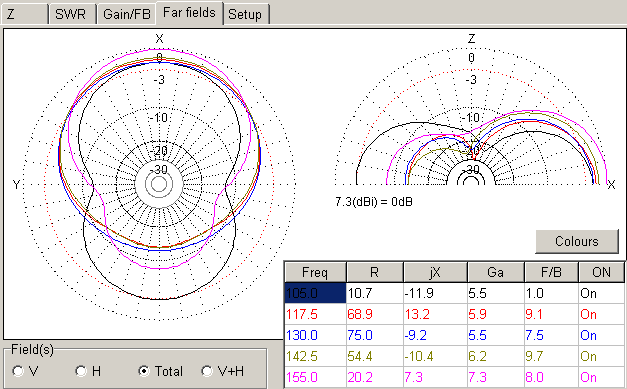Click the R value 68.9

[x=375, y=314]
